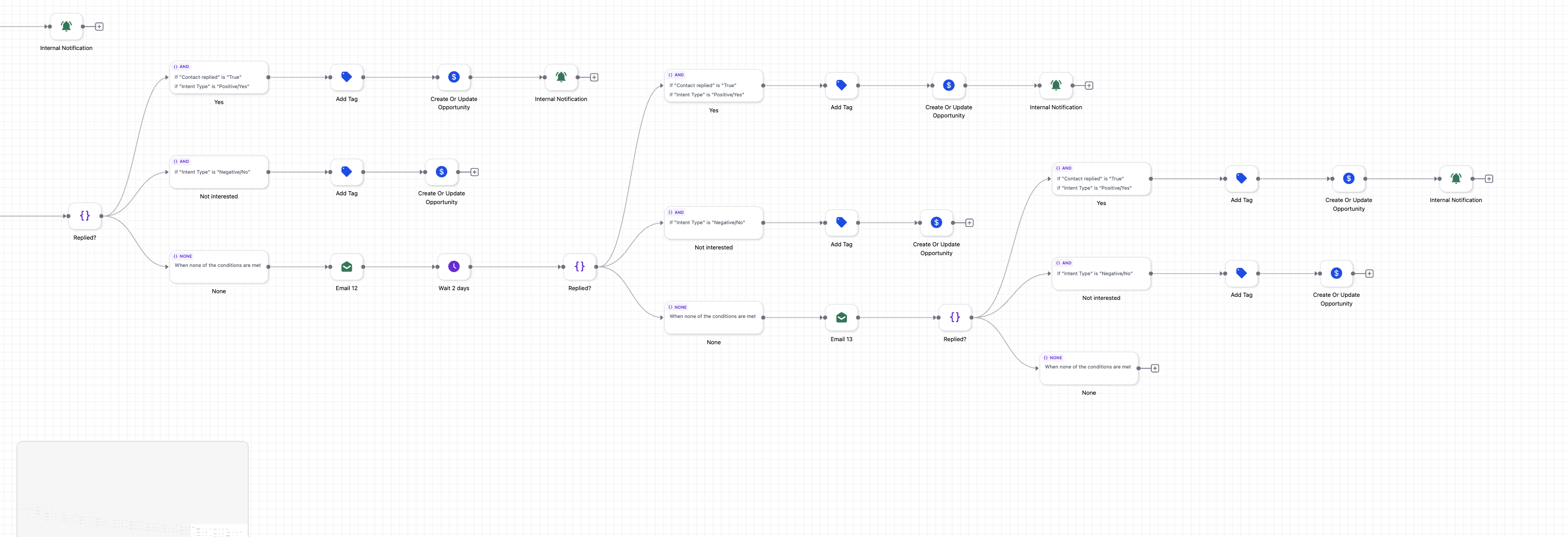
Task: Open the Add Tag node in the rightmost Not interested branch
Action: point(1241,274)
